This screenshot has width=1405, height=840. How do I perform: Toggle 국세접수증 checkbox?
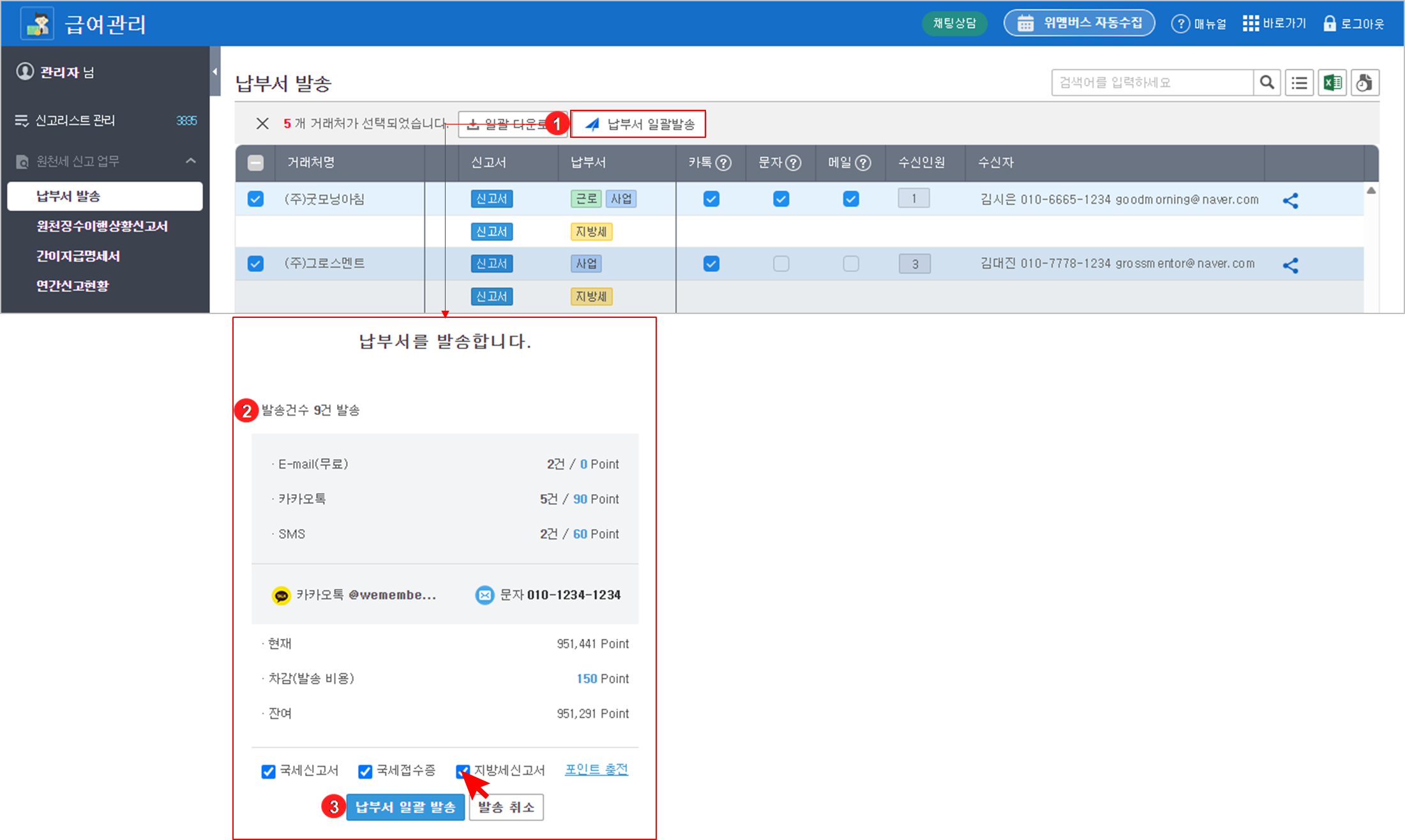[x=365, y=771]
